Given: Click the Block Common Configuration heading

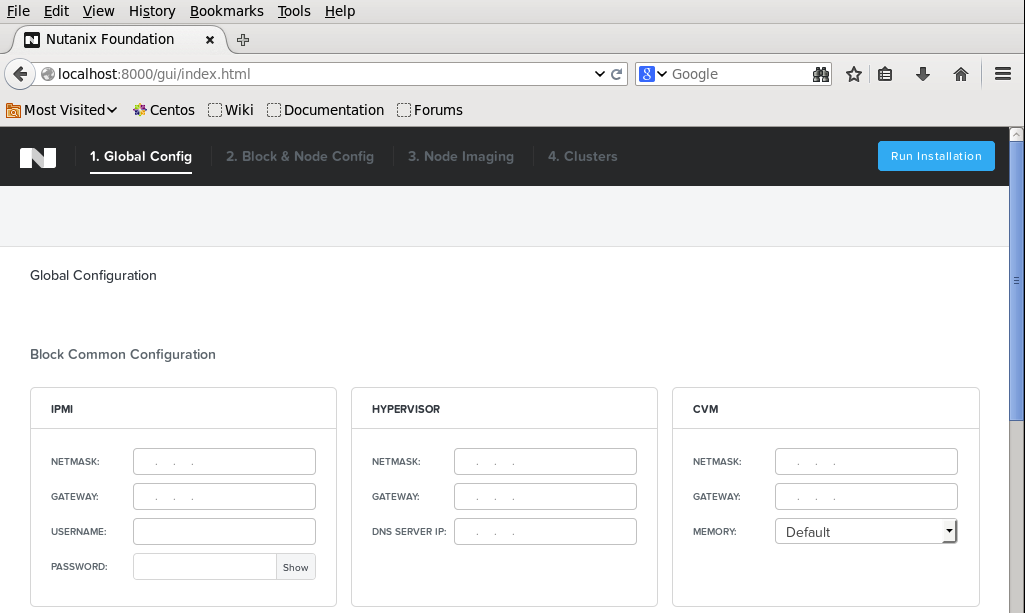Looking at the screenshot, I should coord(123,354).
